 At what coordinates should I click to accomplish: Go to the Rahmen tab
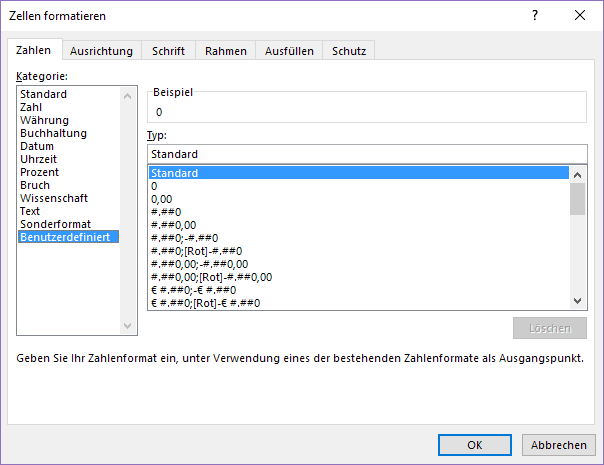[226, 51]
